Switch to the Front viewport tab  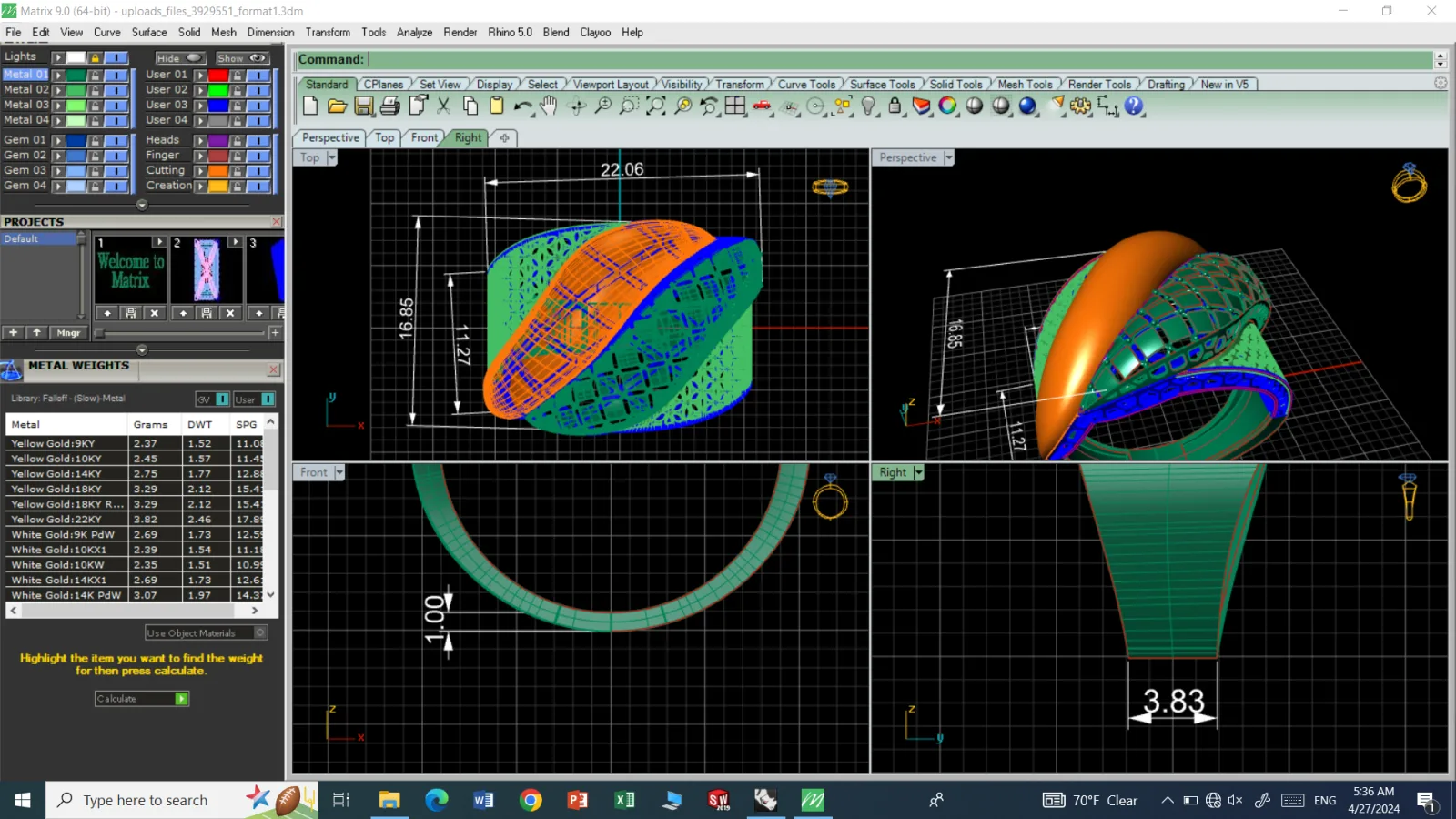coord(424,137)
